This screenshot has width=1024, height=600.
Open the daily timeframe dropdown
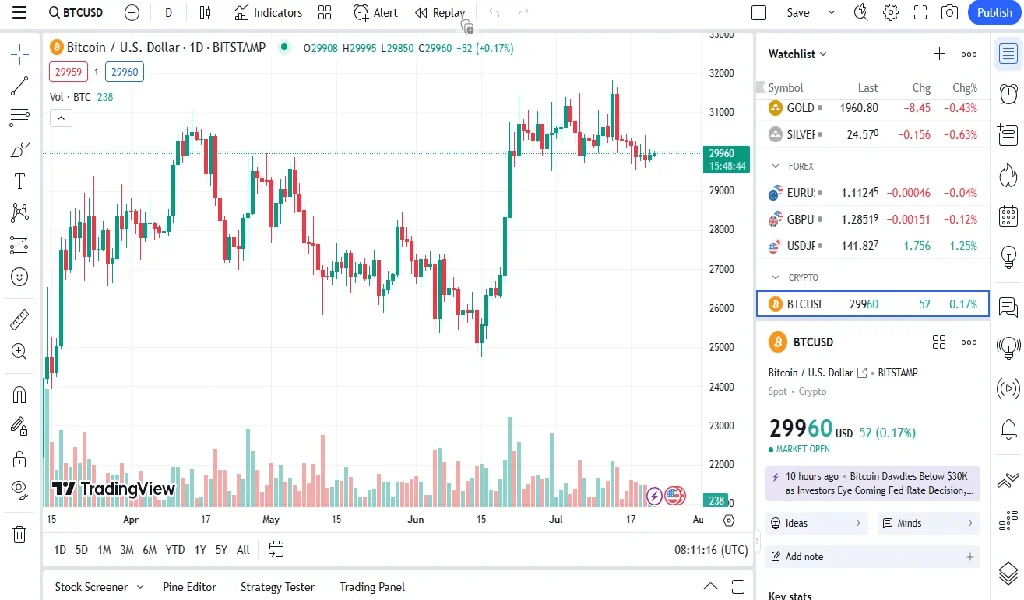point(168,12)
